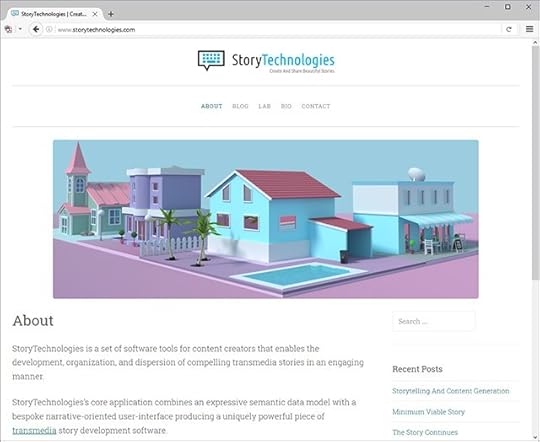Follow the 'transmedia' hyperlink
540x442 pixels.
[x=34, y=430]
